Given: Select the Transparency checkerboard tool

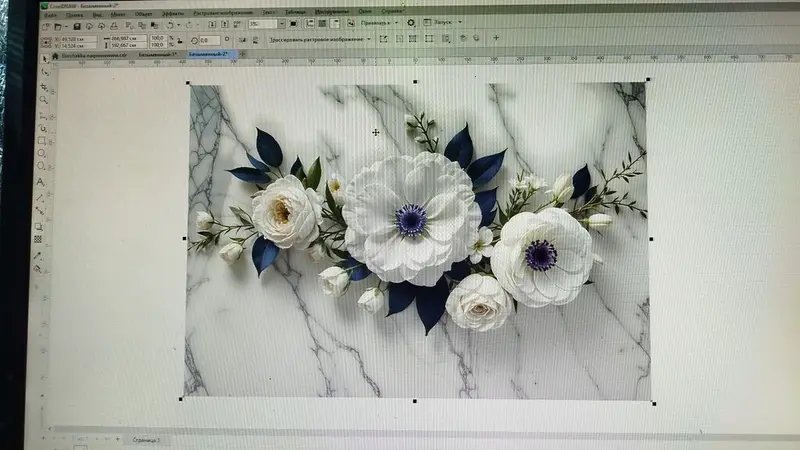Looking at the screenshot, I should point(38,239).
